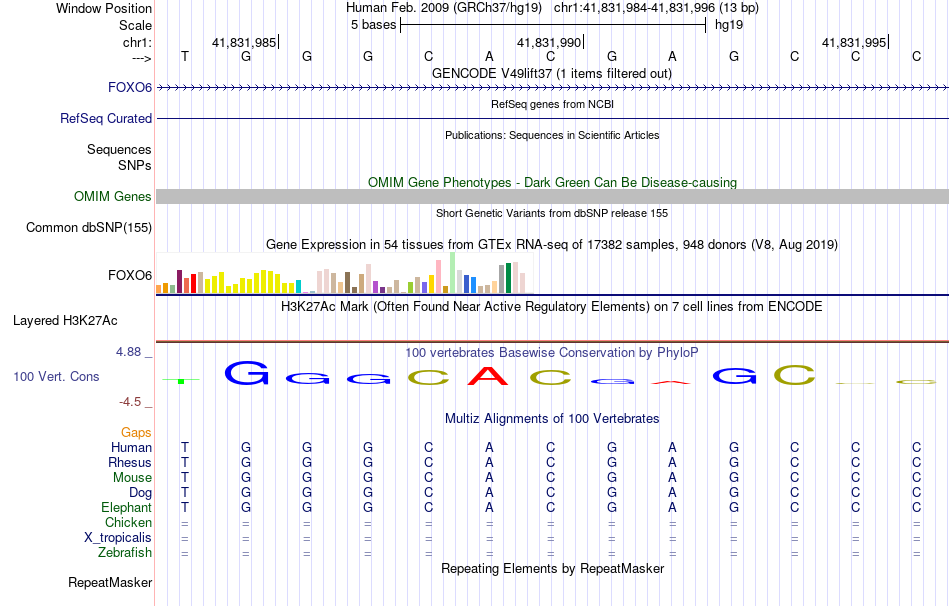
Task: Select the Zebrafish species row label
Action: [125, 553]
